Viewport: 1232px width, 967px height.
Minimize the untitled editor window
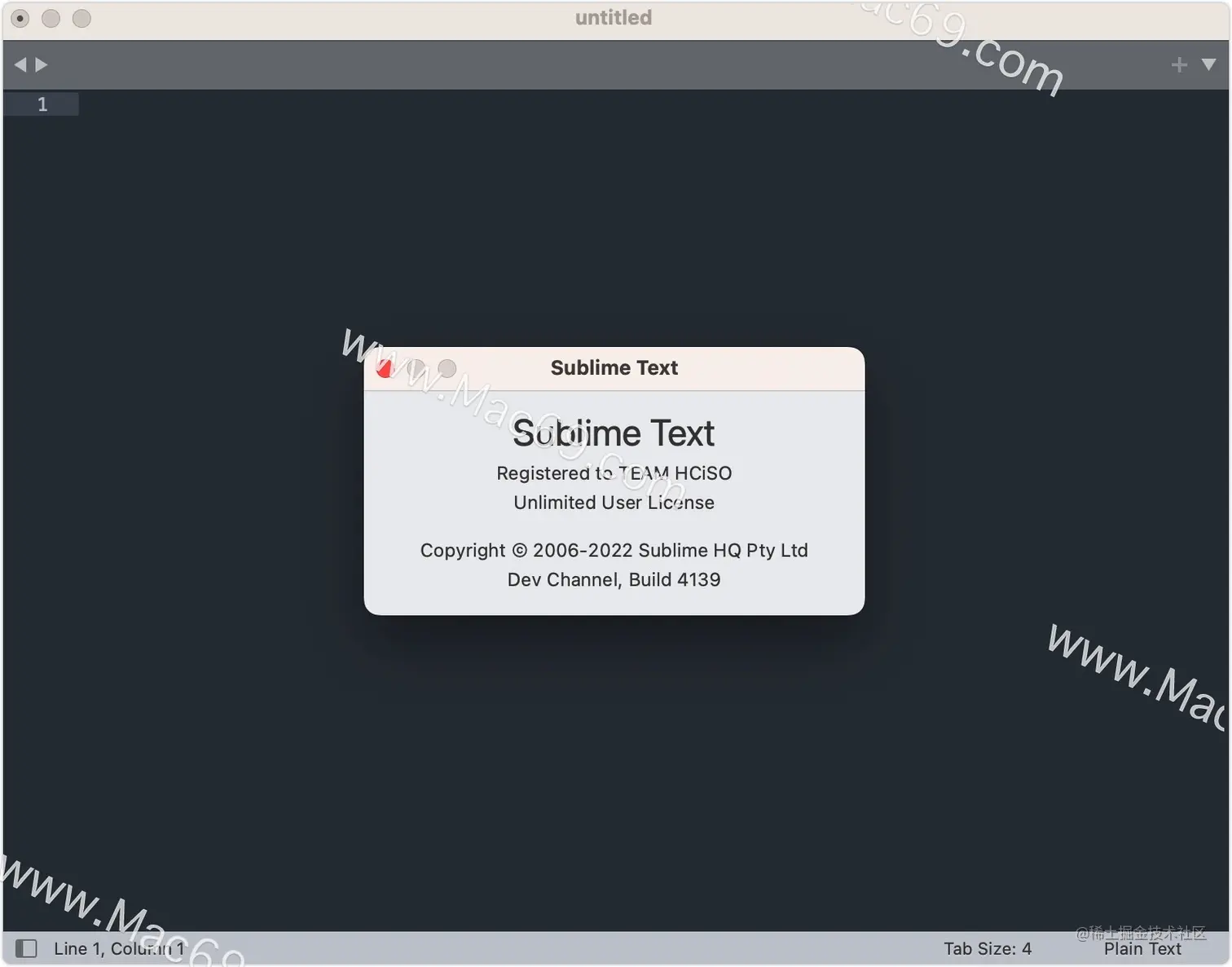click(51, 18)
